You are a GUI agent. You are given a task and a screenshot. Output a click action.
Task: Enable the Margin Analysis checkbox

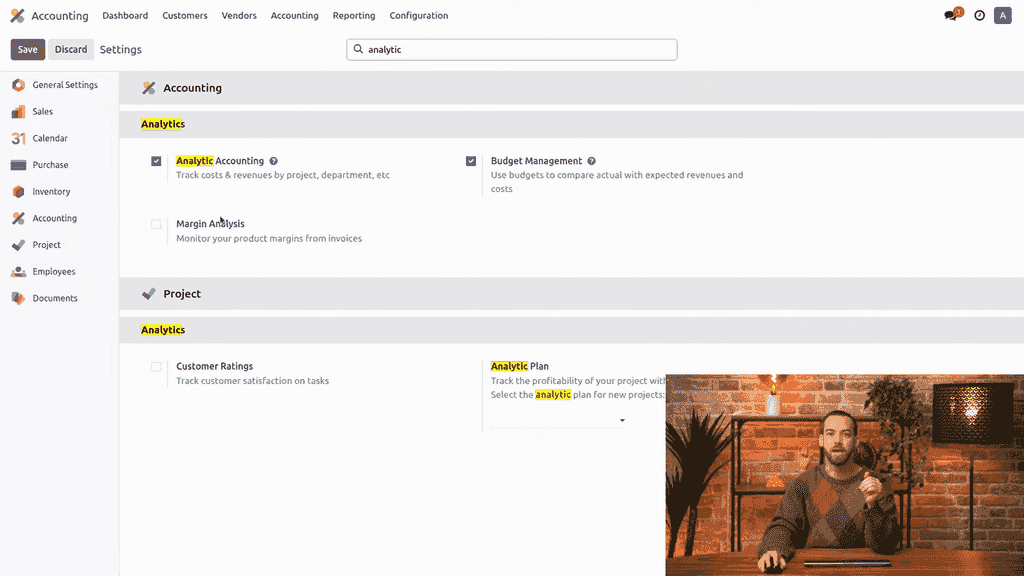click(156, 224)
